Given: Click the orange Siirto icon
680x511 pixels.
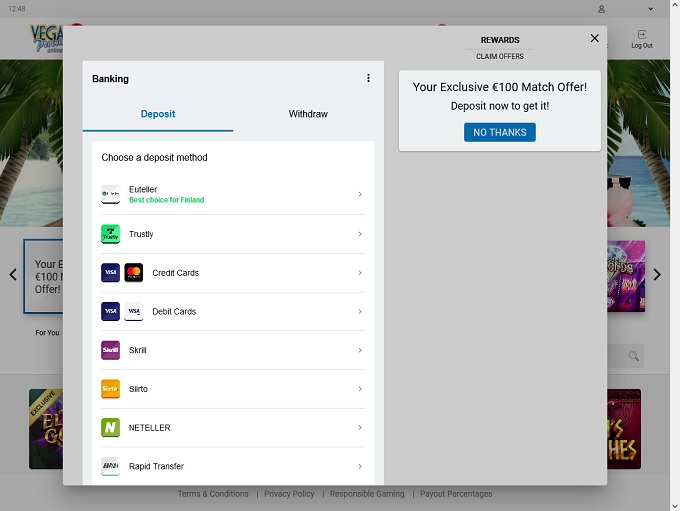Looking at the screenshot, I should tap(110, 389).
